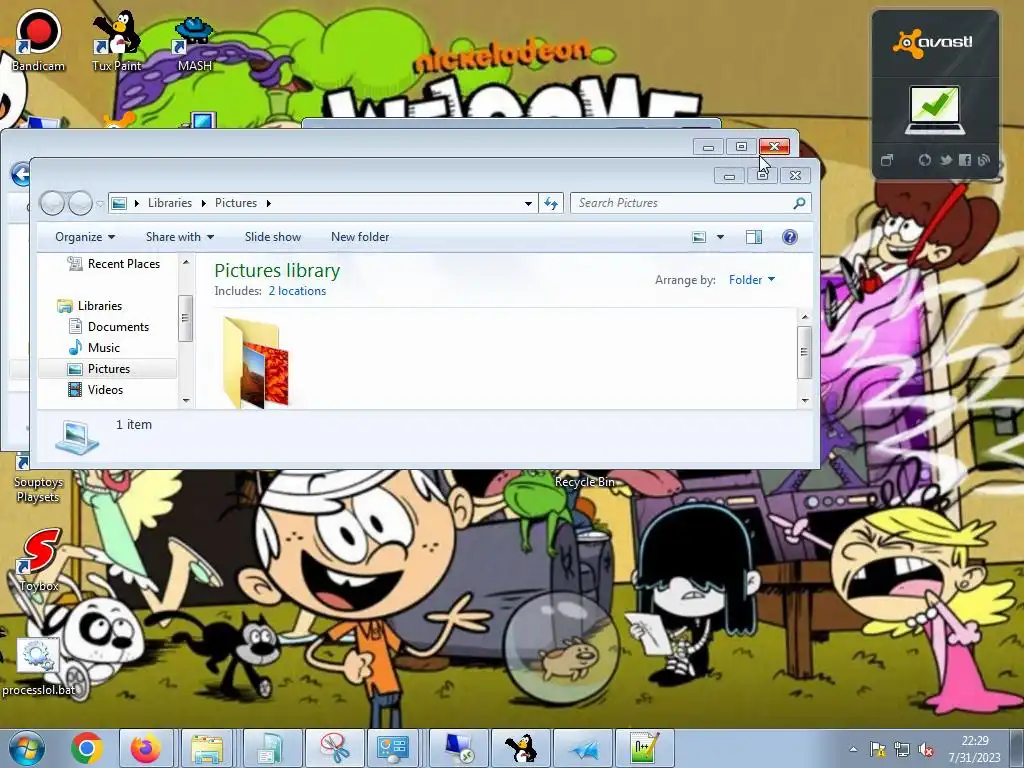
Task: Click Avast gadget blog feed icon
Action: click(984, 160)
